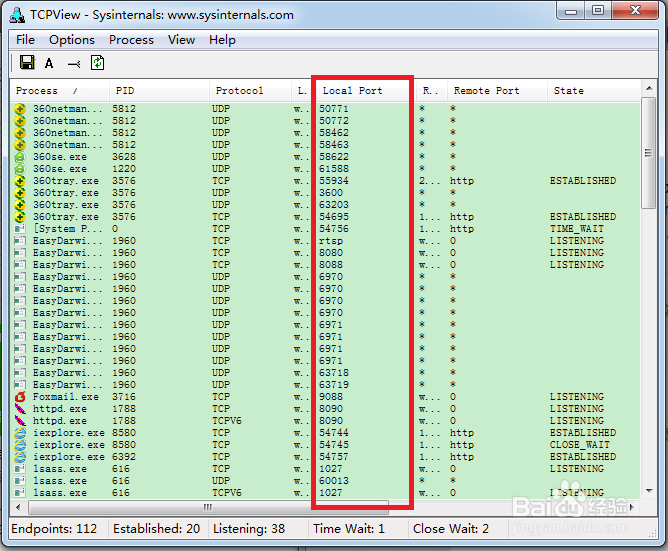Screen dimensions: 668x551
Task: Select local port 63203 cell
Action: point(334,205)
